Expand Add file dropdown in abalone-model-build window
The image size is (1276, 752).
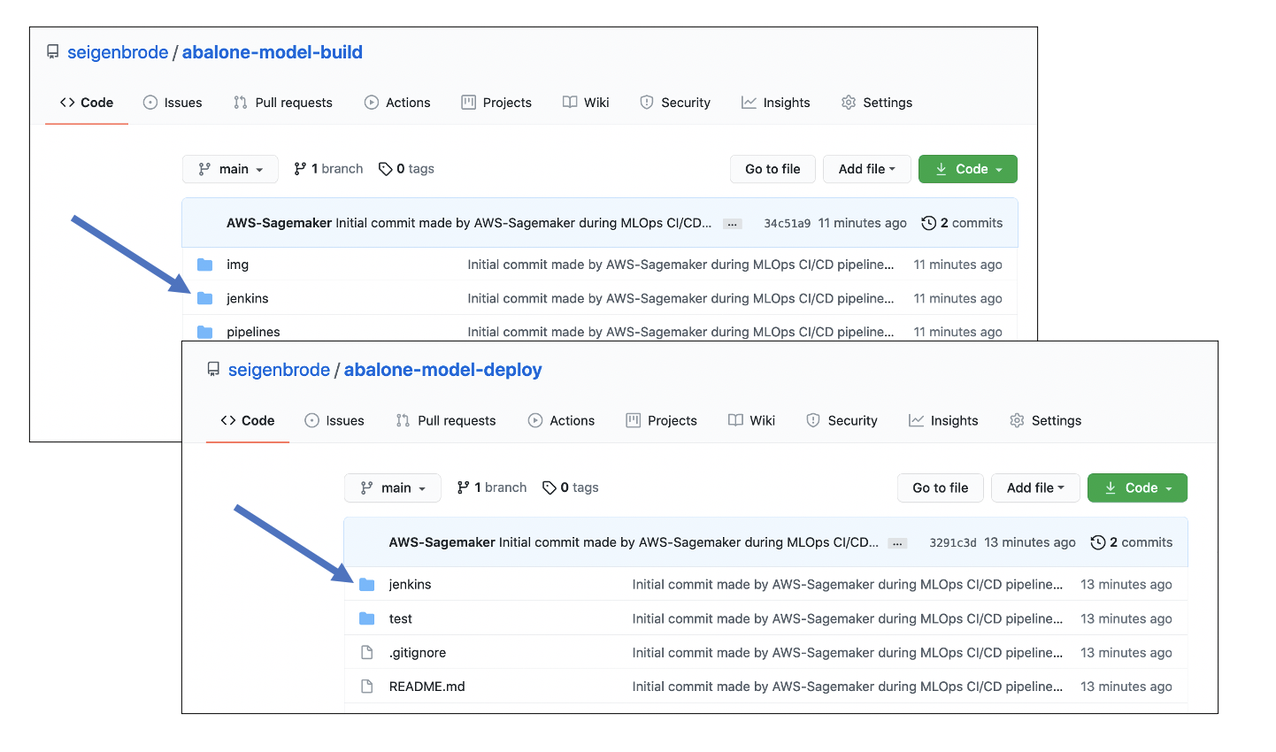866,169
